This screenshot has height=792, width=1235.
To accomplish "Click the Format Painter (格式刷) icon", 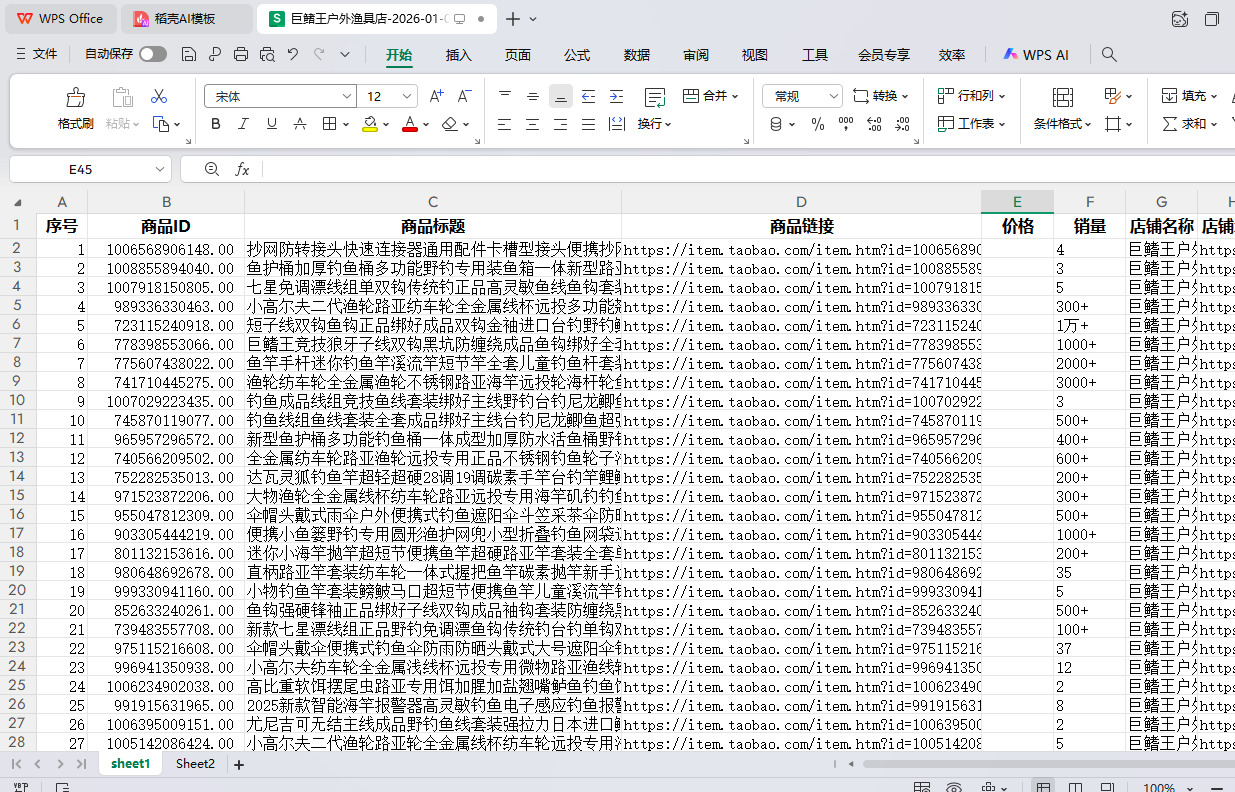I will pyautogui.click(x=75, y=98).
